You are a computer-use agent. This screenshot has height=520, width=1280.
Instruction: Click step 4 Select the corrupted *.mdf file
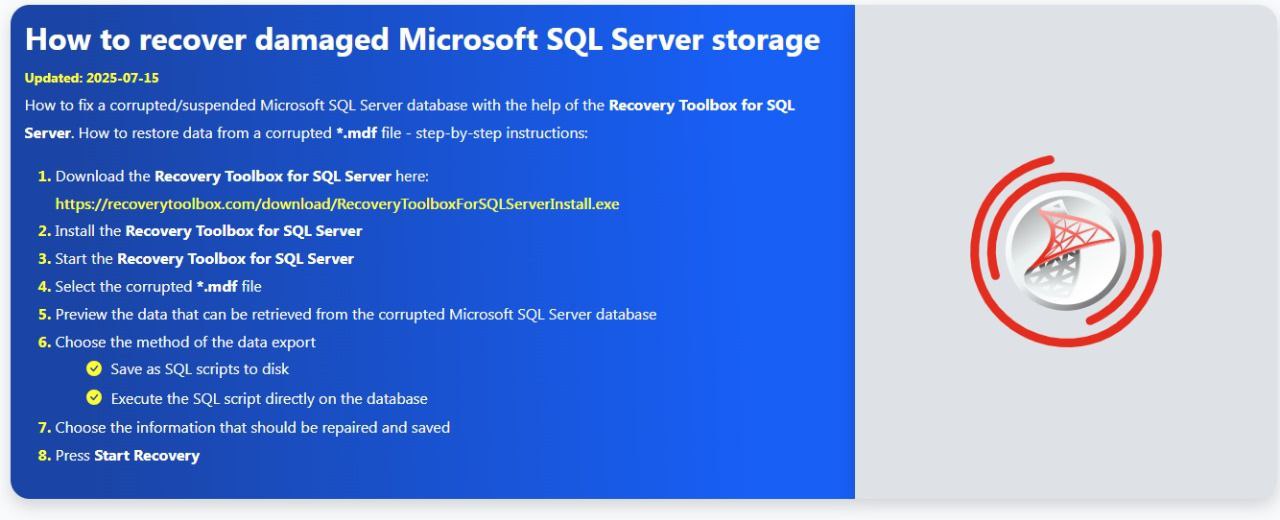158,286
